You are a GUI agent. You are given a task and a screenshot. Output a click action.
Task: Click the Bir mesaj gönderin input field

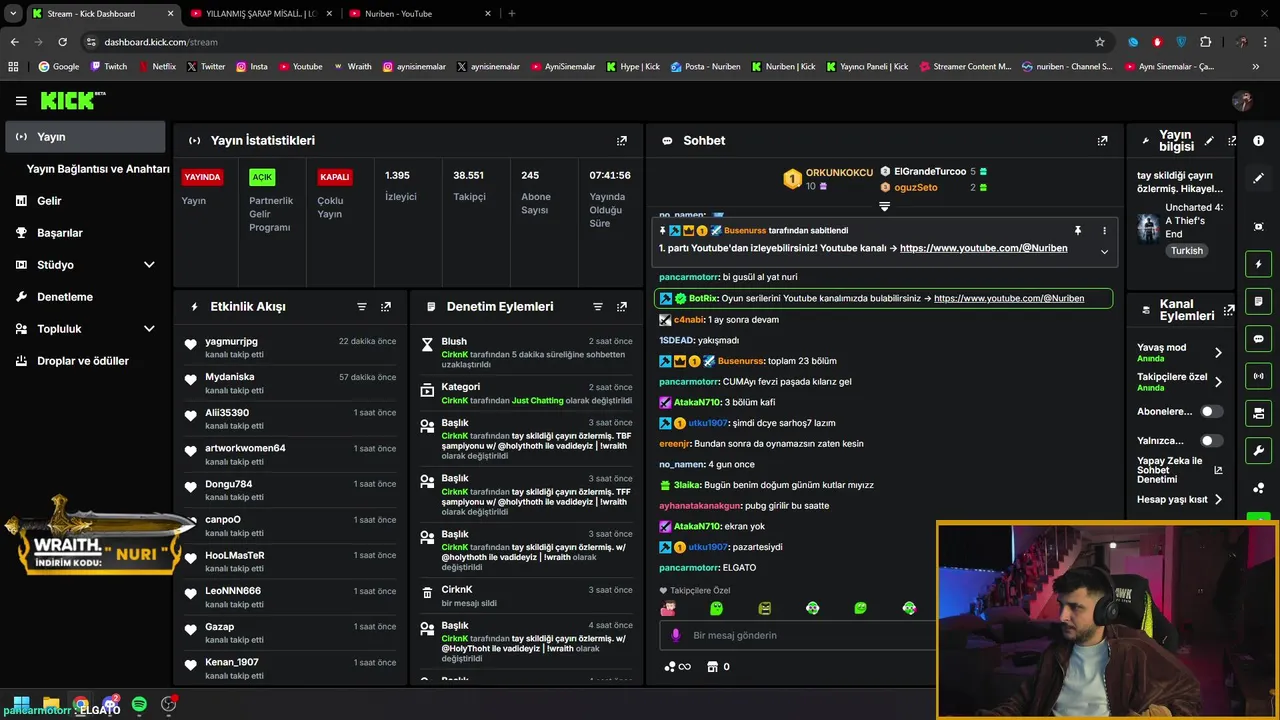pos(800,635)
